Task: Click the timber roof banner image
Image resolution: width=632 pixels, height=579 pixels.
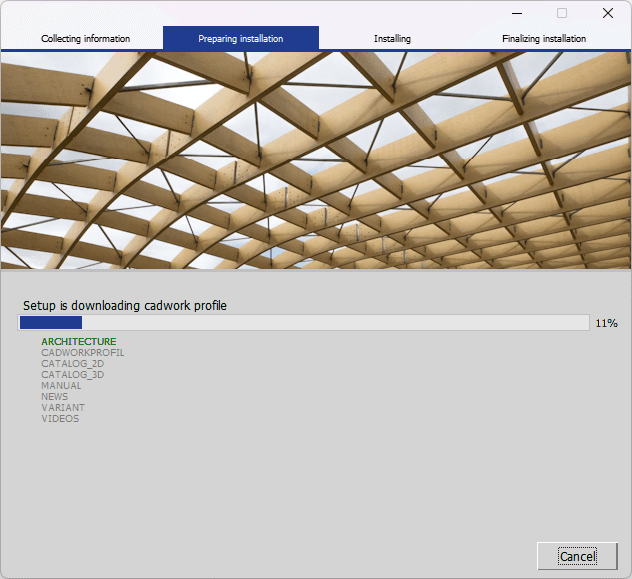Action: click(316, 160)
